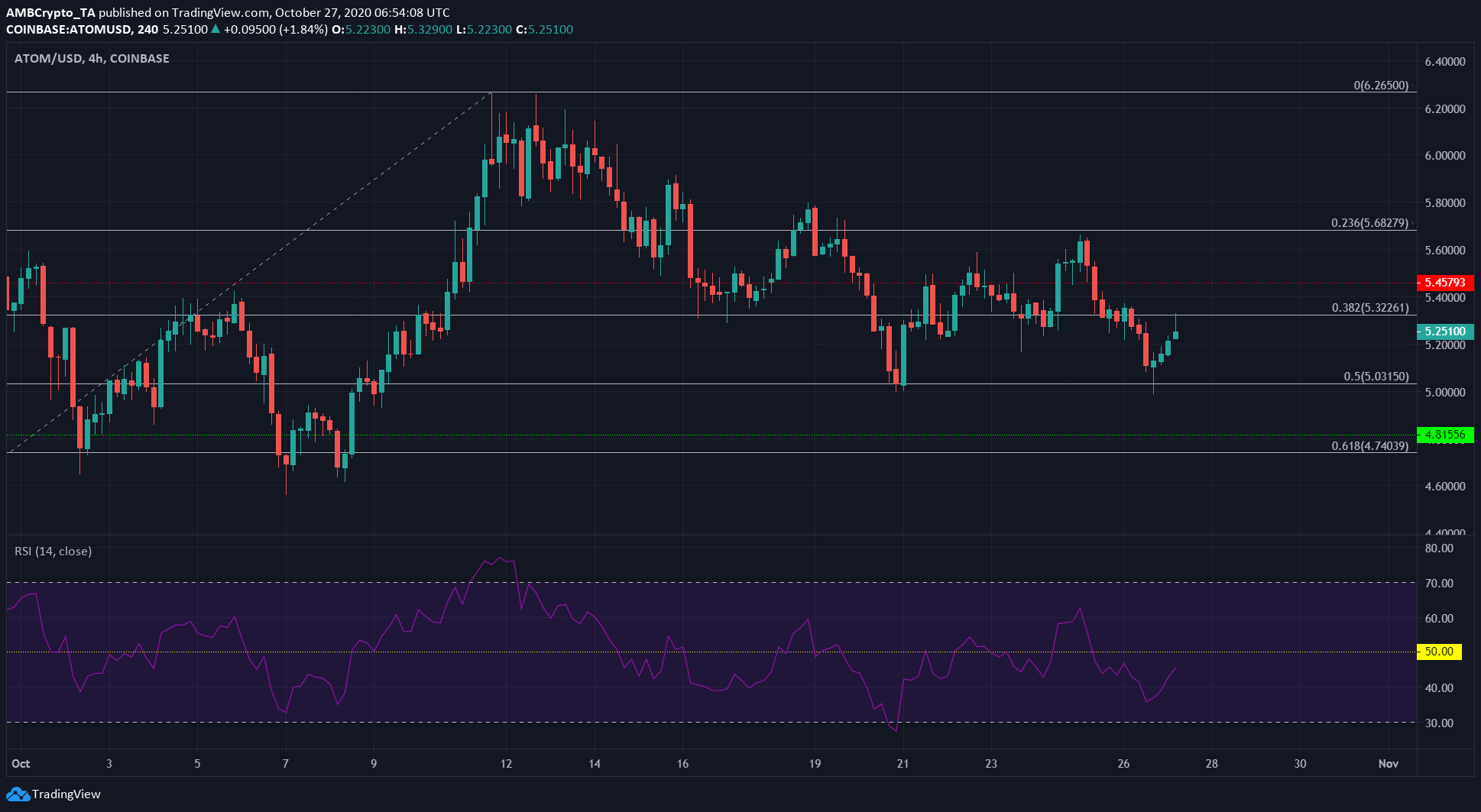Click the Nov date axis label

(x=1389, y=764)
